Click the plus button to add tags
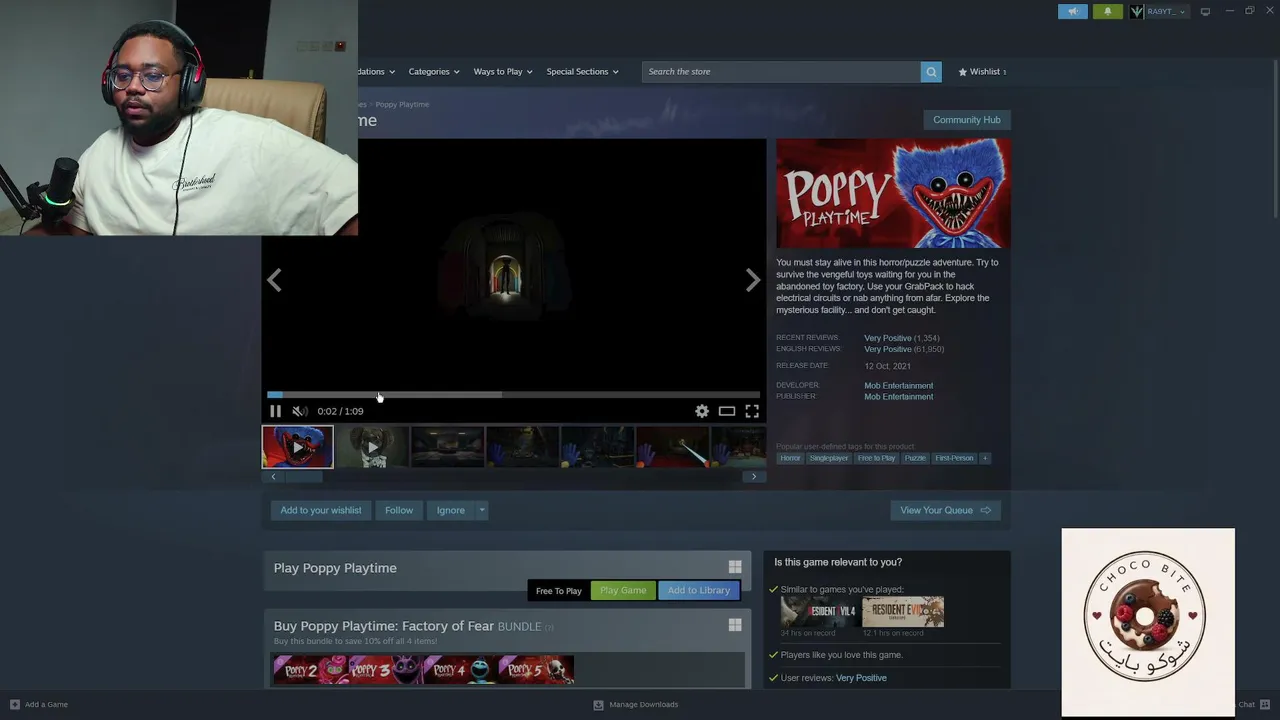The height and width of the screenshot is (720, 1280). [x=985, y=458]
